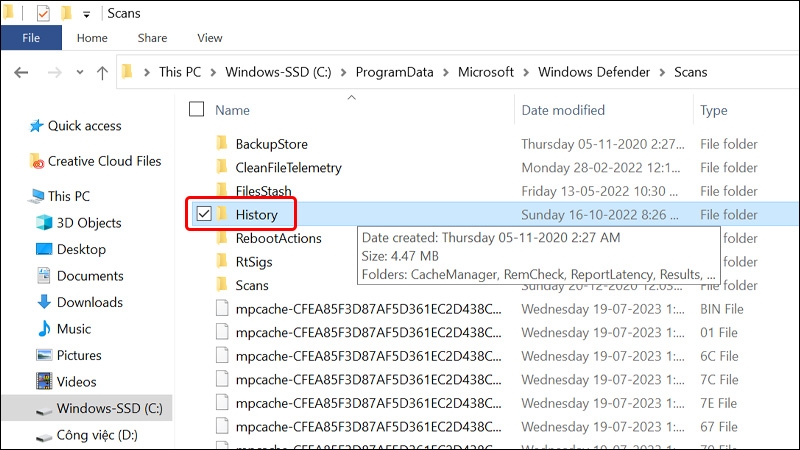800x450 pixels.
Task: Click the New folder icon in title bar
Action: coord(66,13)
